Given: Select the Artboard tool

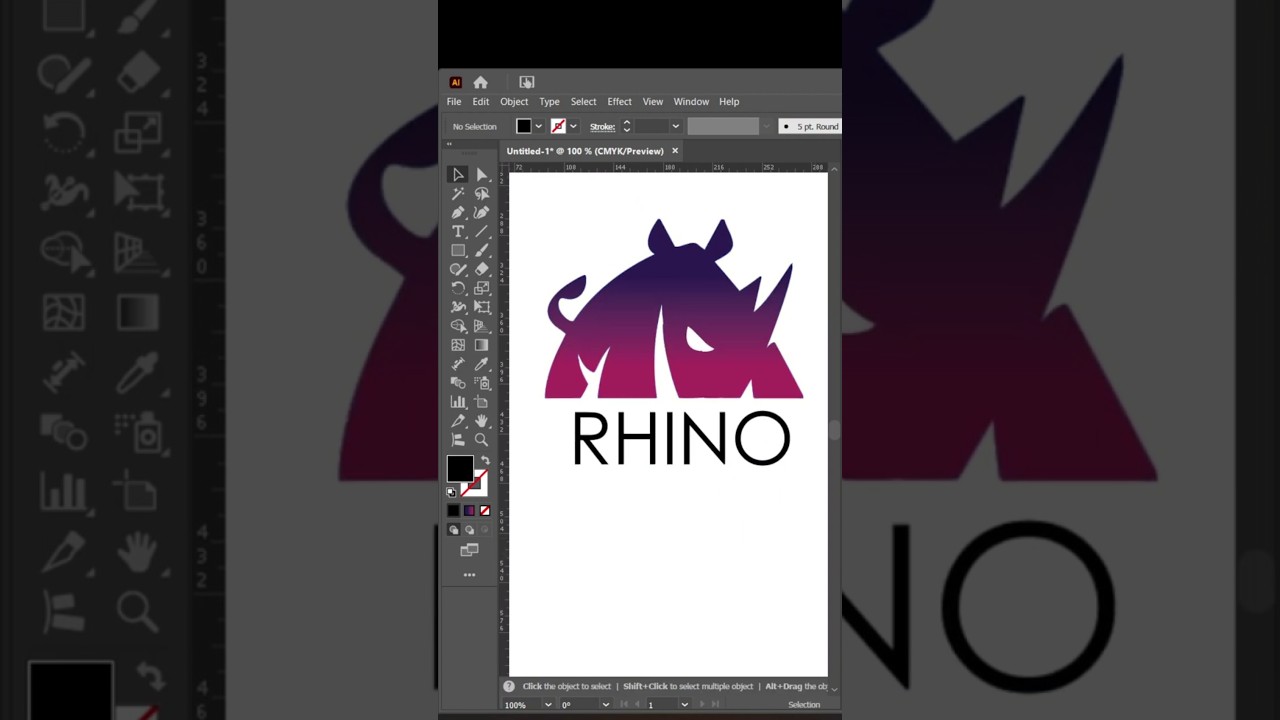Looking at the screenshot, I should (482, 402).
